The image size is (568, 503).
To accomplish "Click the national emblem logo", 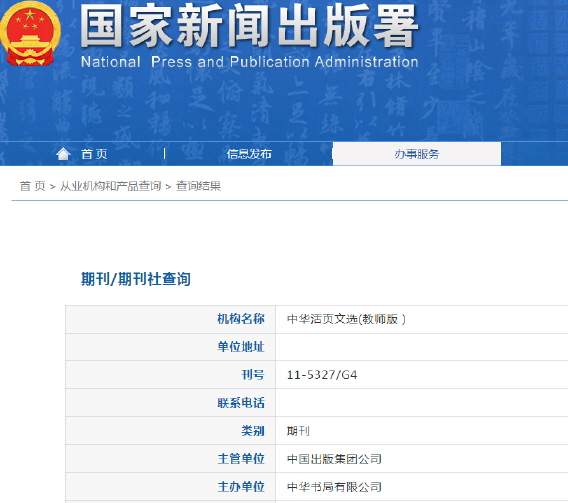I will click(30, 34).
